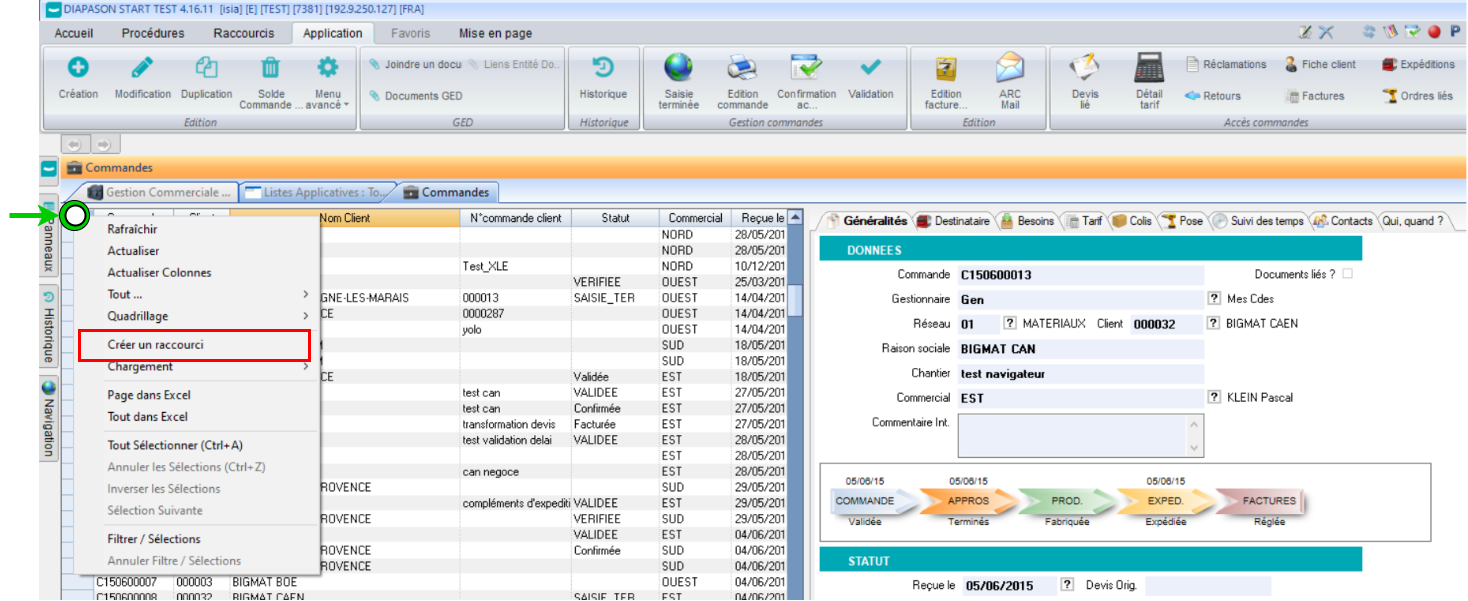The width and height of the screenshot is (1468, 601).
Task: Click the Duplication icon
Action: pos(206,69)
